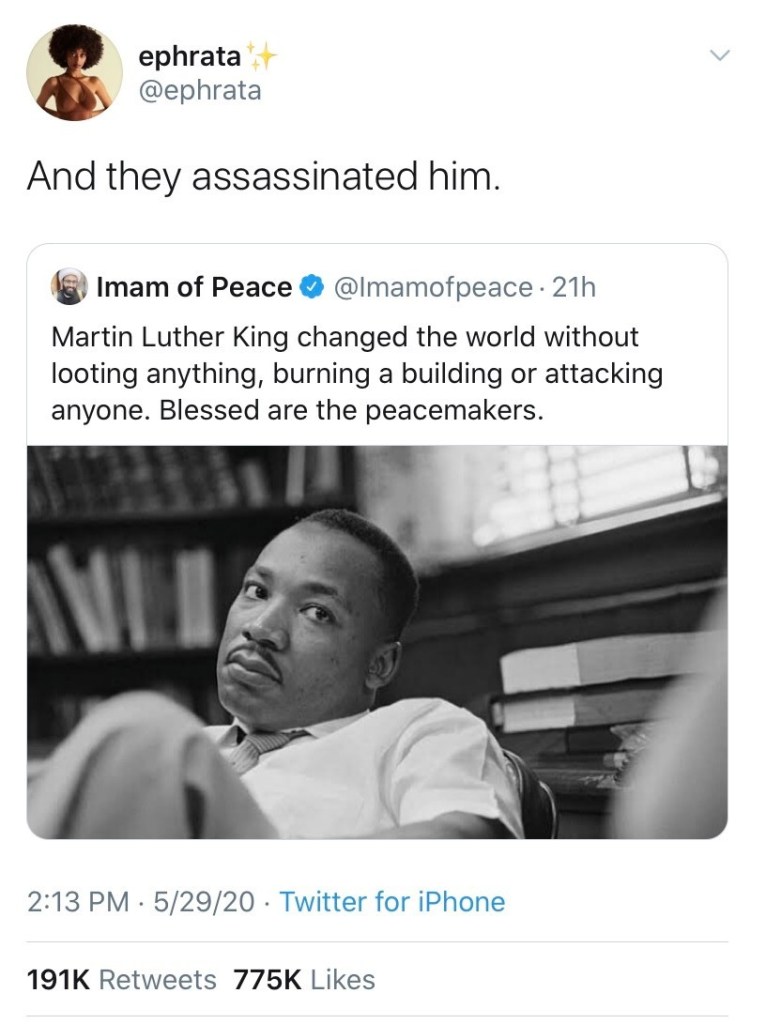
Task: Click the "And they assassinated him." text
Action: (x=262, y=178)
